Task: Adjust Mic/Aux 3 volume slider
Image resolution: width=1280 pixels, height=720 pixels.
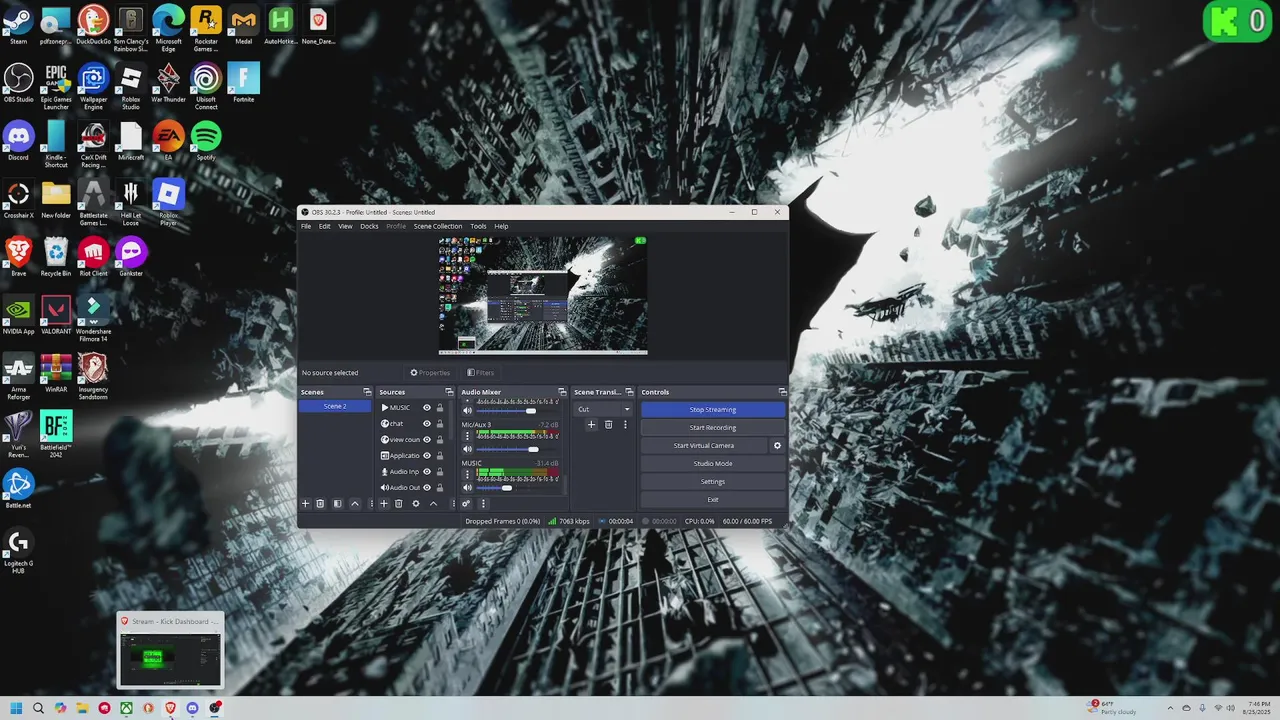Action: click(x=517, y=449)
